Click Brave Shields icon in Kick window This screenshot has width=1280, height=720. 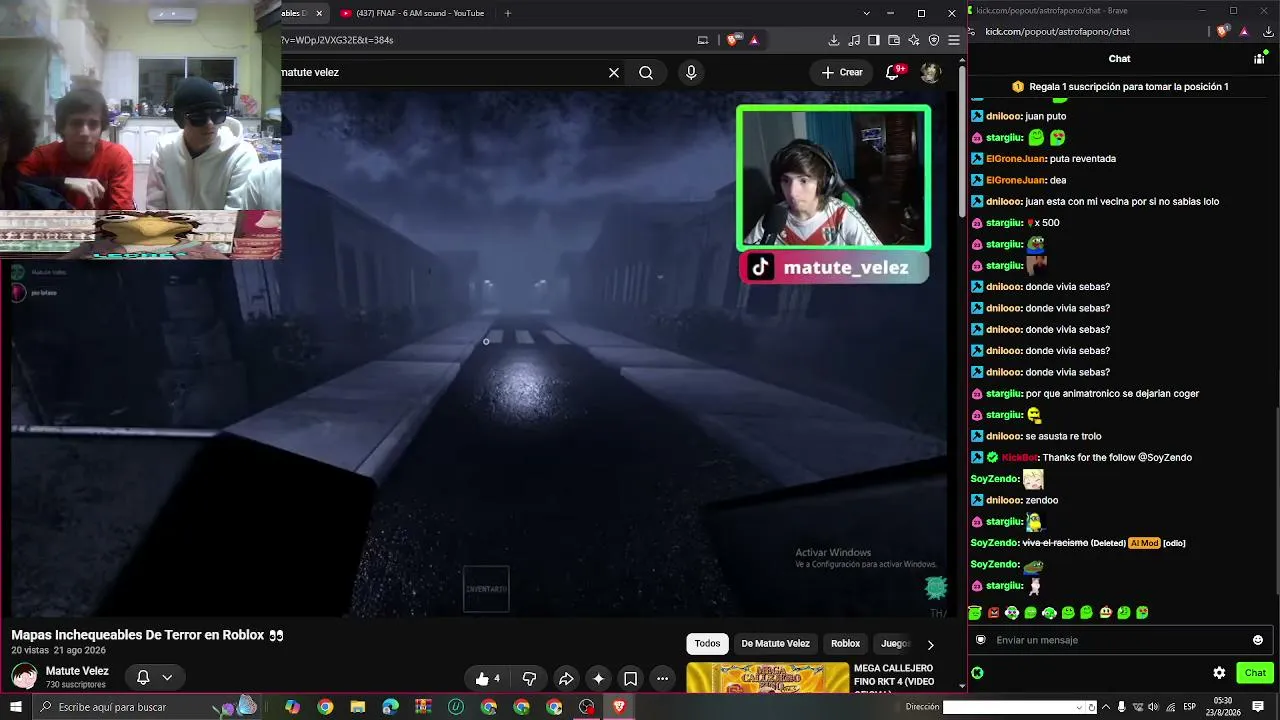click(1222, 31)
